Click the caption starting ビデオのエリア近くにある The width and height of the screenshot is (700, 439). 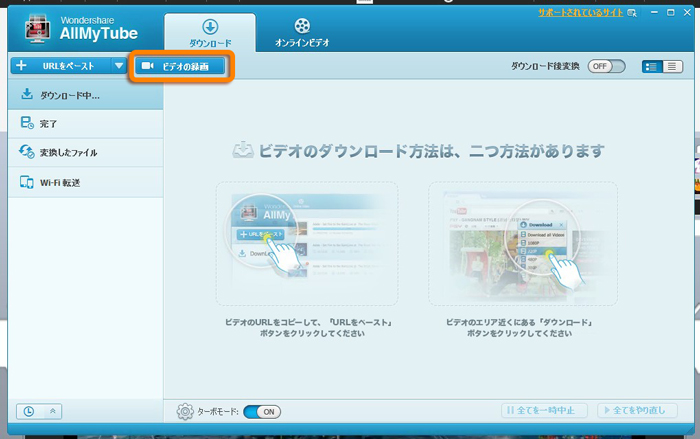click(x=519, y=328)
